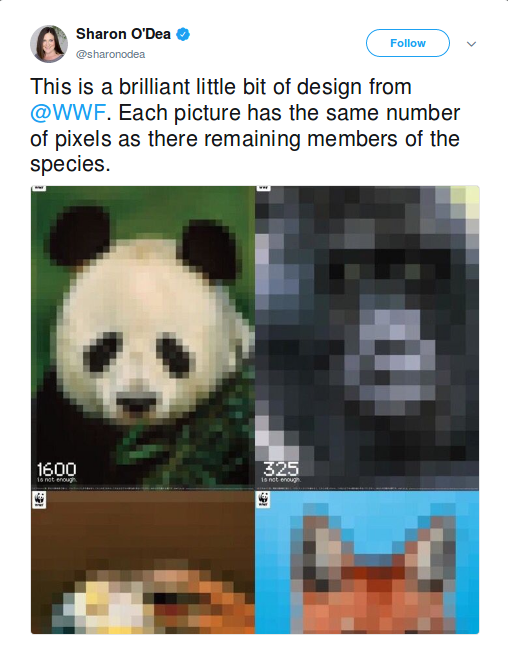Click the WWF logo atop the gorilla poster
This screenshot has width=508, height=647.
pyautogui.click(x=263, y=188)
